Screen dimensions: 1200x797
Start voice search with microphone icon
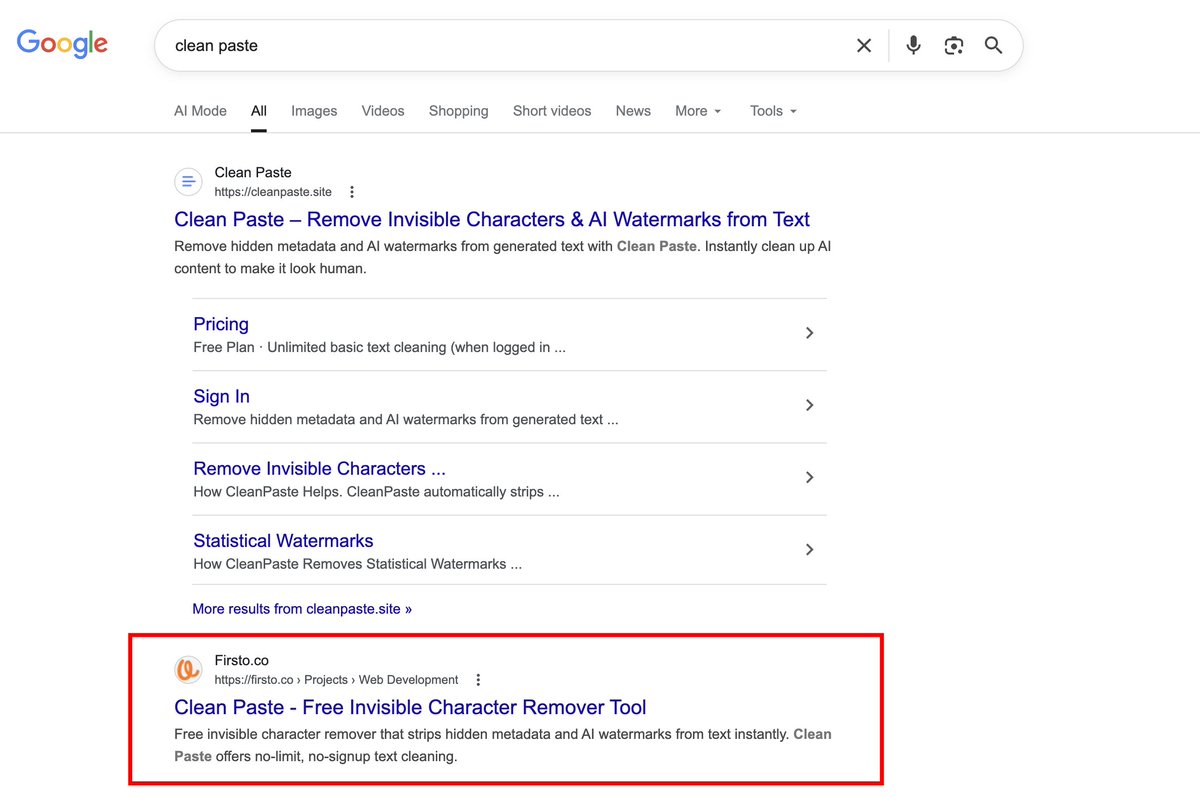(x=913, y=45)
